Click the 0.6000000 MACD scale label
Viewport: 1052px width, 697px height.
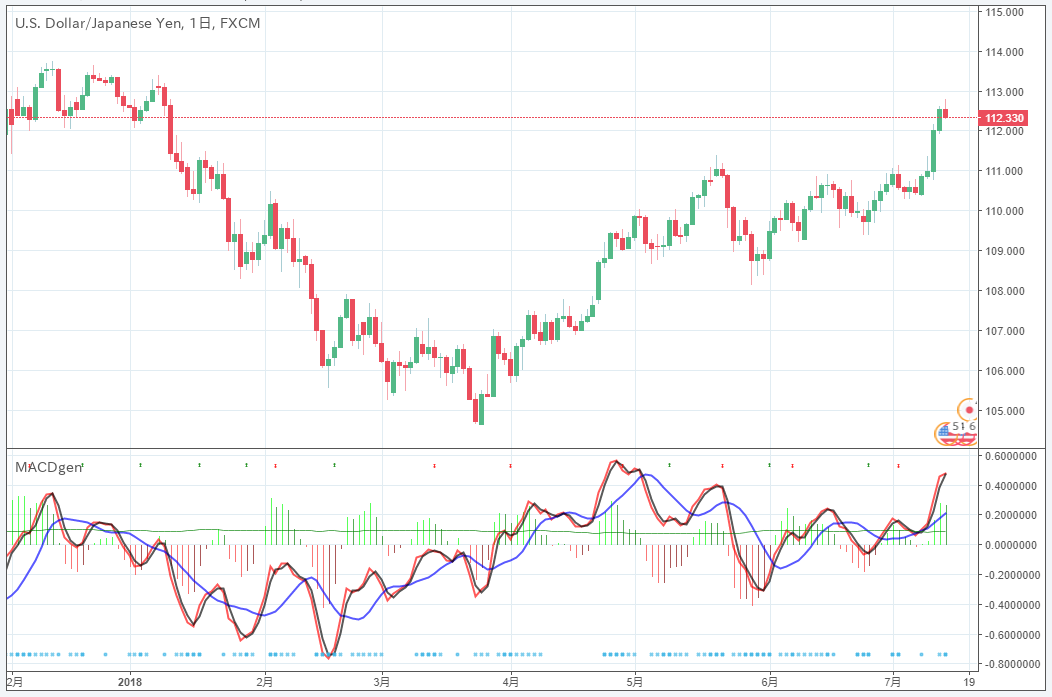pos(1011,456)
